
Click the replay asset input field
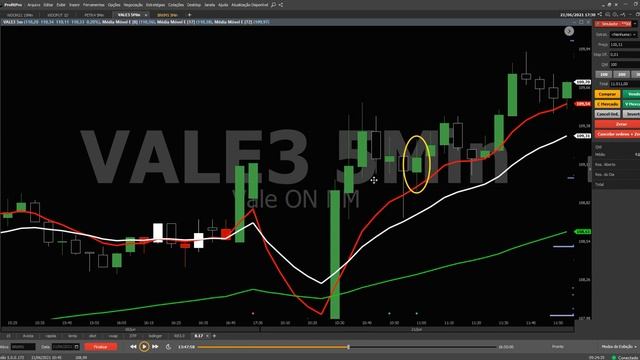[23, 347]
